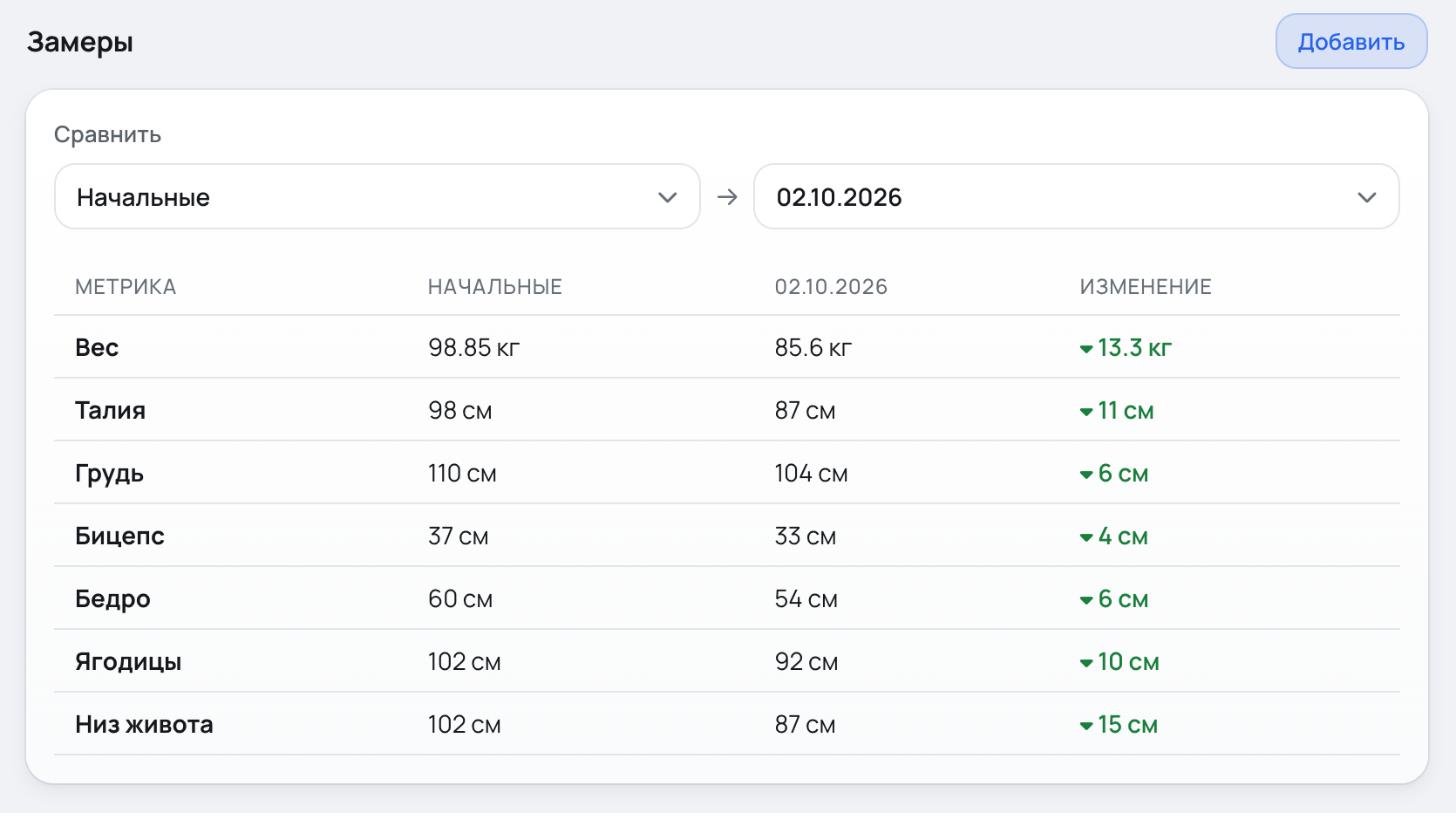Click the decrease arrow beside 15 см
The width and height of the screenshot is (1456, 813).
coord(1086,726)
